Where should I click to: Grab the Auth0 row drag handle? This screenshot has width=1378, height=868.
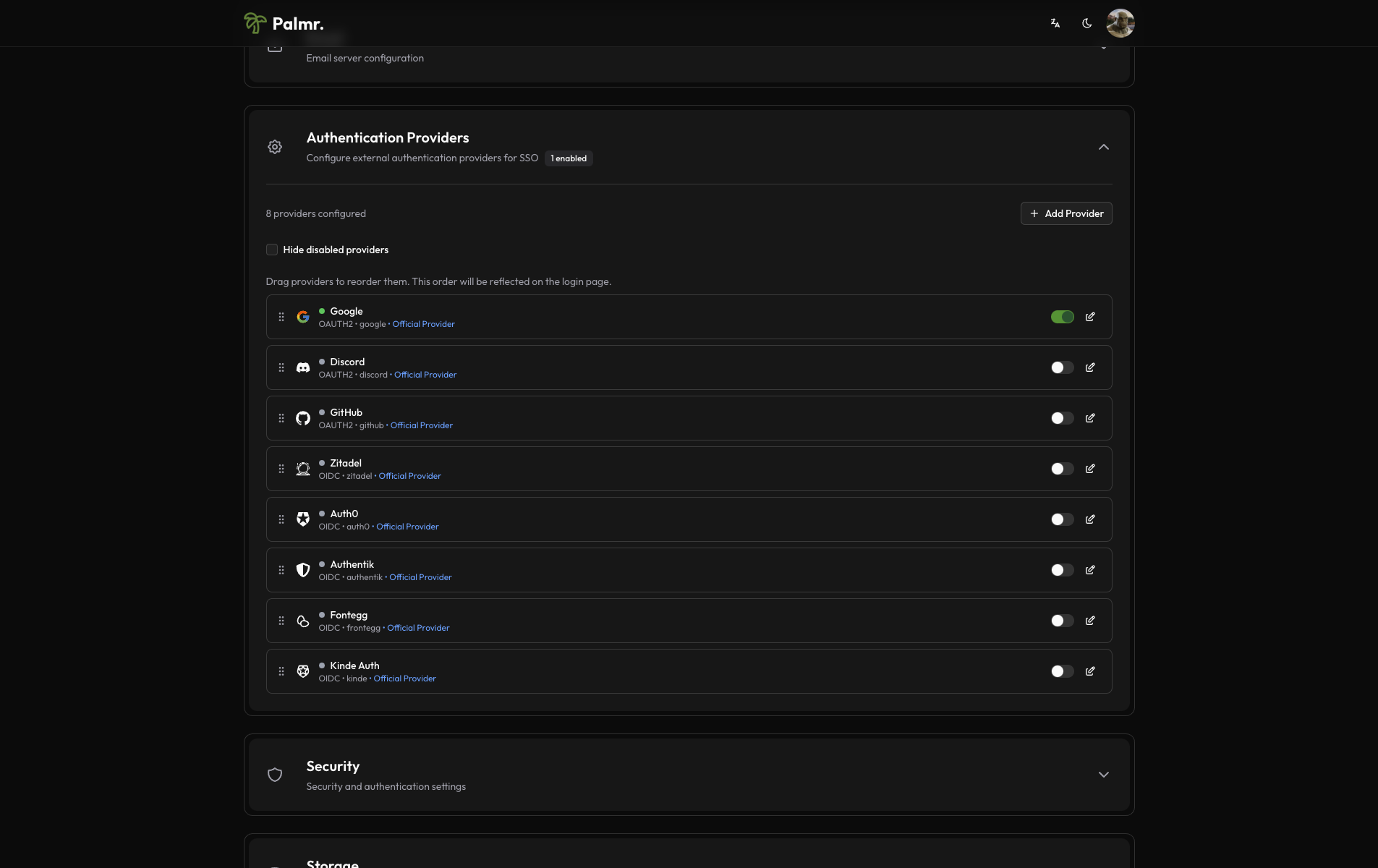coord(281,519)
